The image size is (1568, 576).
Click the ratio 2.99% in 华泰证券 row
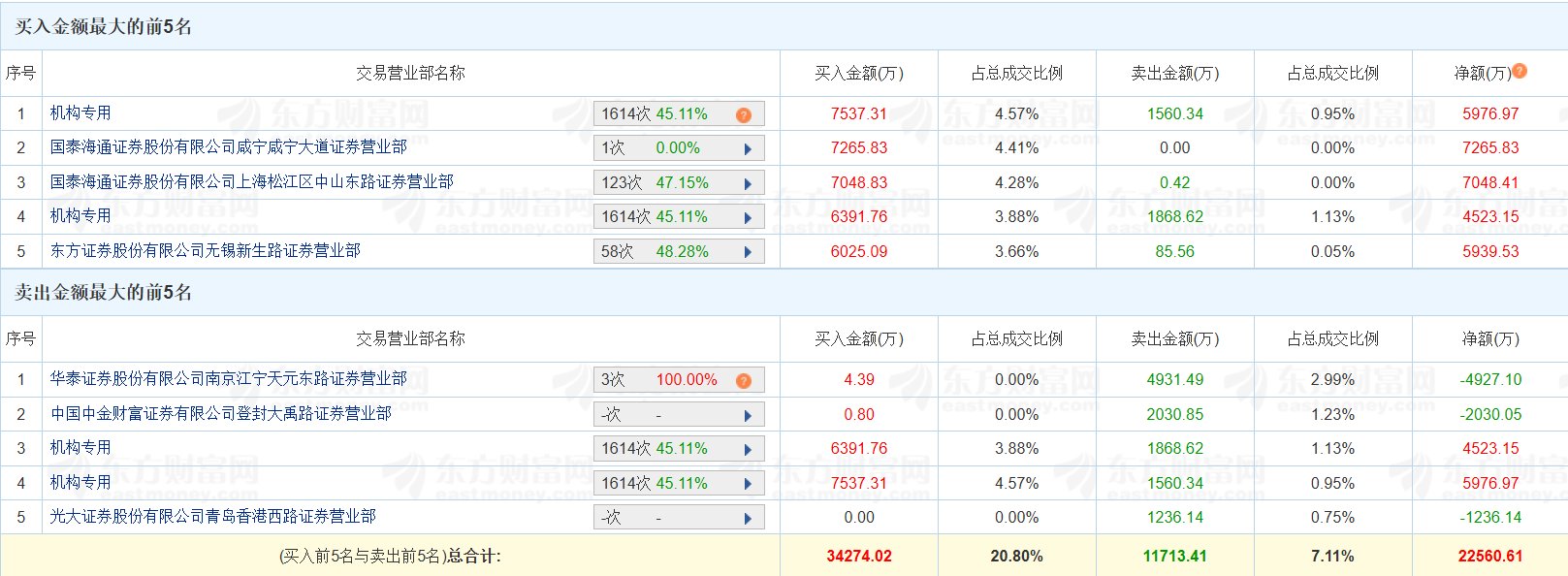click(x=1333, y=379)
